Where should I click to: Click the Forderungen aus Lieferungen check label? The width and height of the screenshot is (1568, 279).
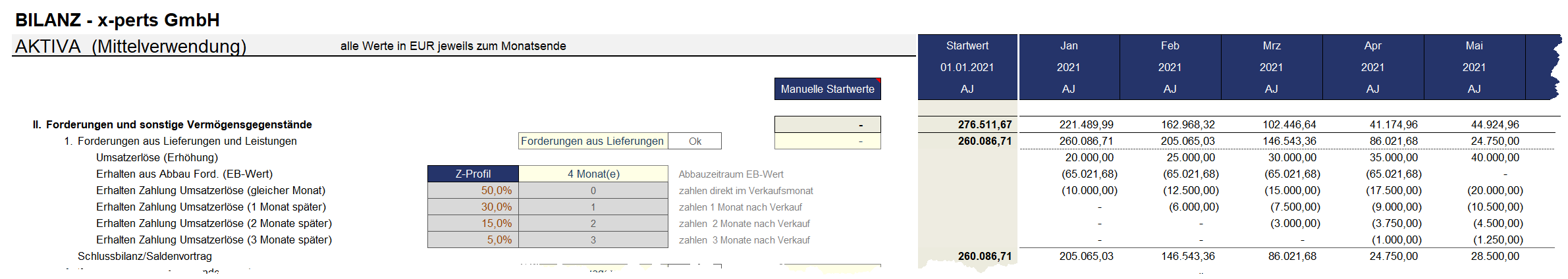click(593, 141)
